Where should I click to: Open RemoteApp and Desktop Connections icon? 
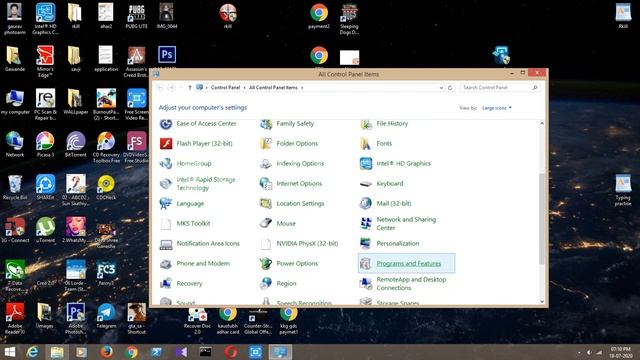click(x=366, y=284)
